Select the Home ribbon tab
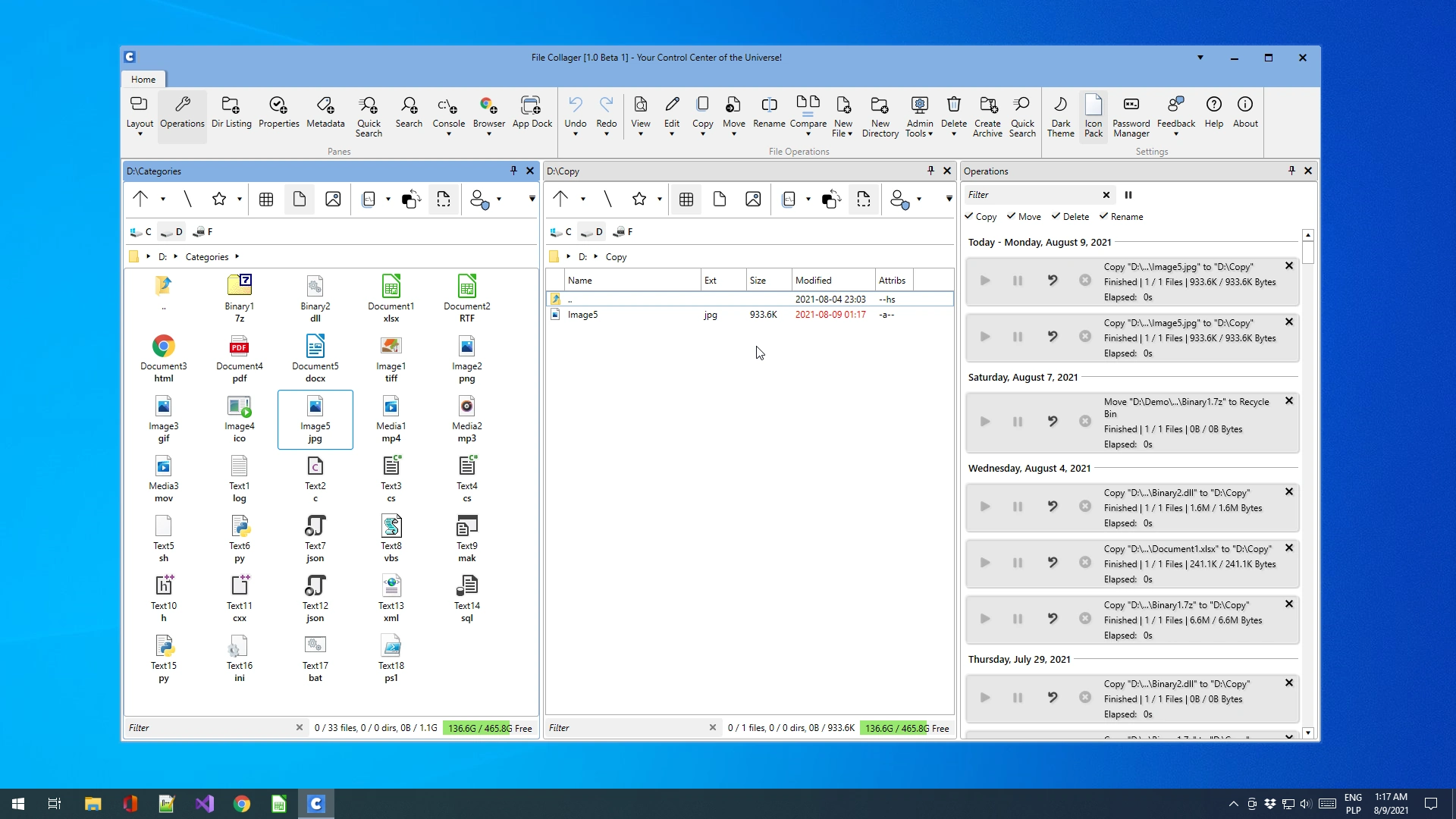This screenshot has width=1456, height=819. tap(143, 79)
